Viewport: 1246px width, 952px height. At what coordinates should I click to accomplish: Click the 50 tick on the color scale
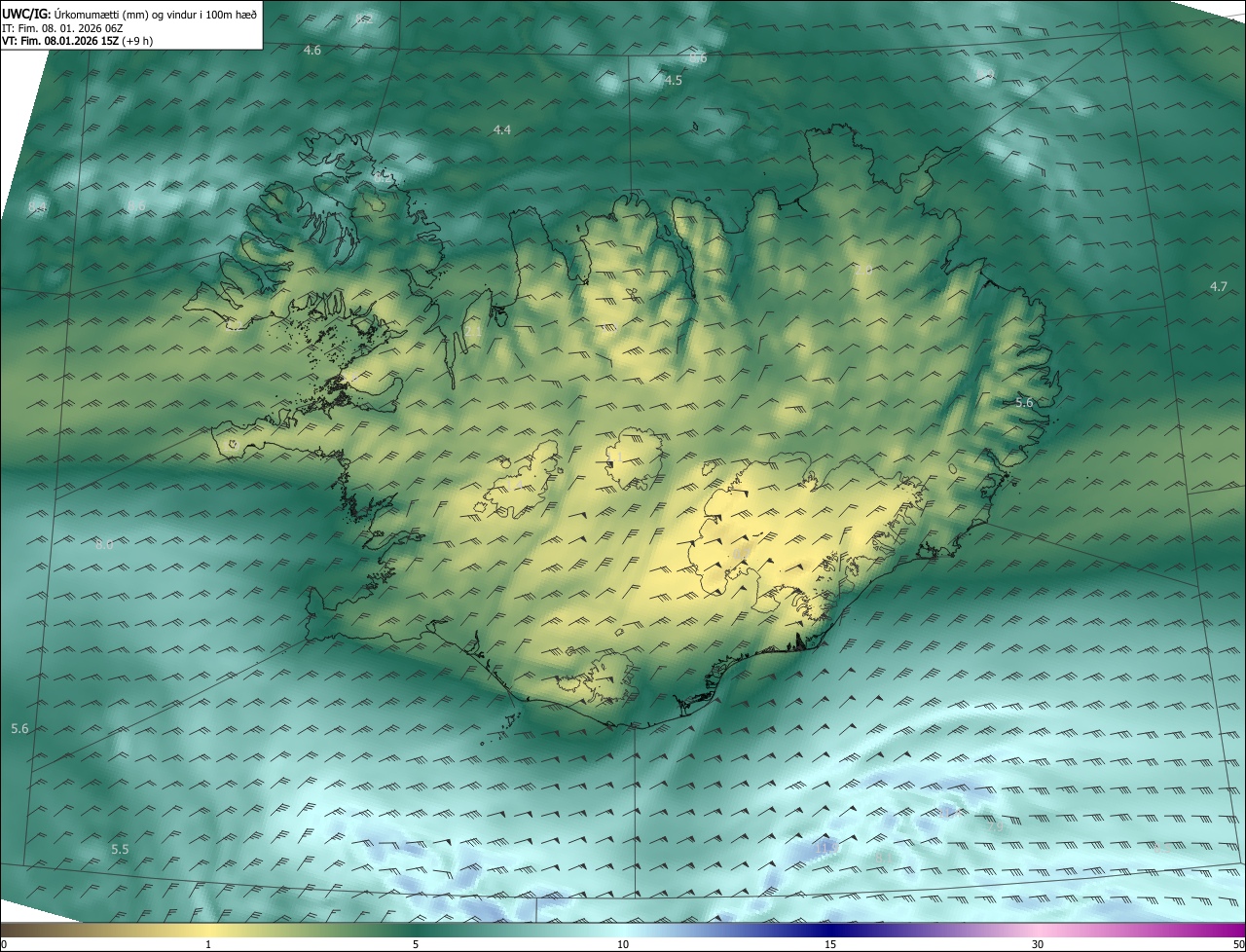click(1238, 944)
